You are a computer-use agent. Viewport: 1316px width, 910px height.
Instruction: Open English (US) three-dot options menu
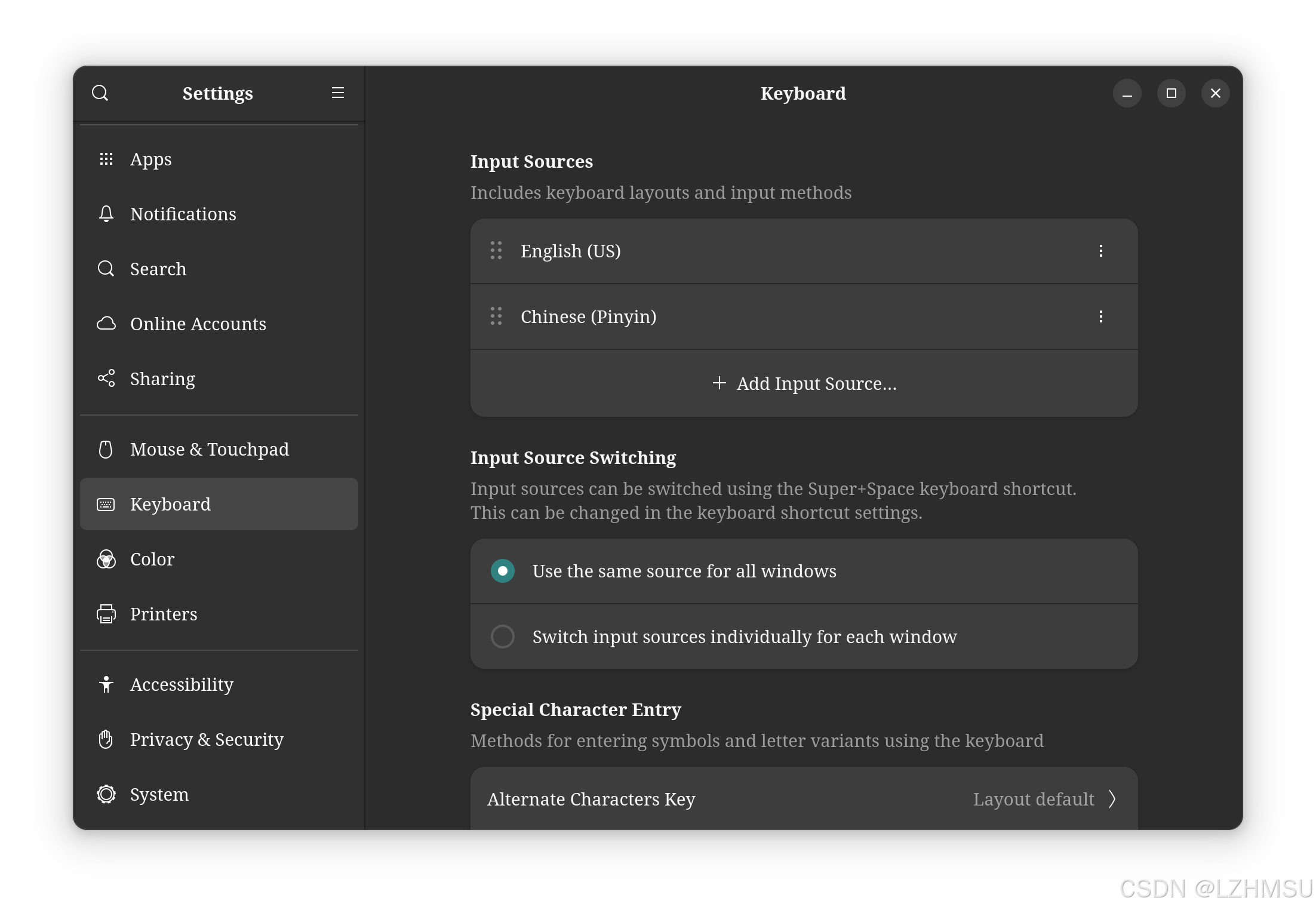[x=1101, y=251]
